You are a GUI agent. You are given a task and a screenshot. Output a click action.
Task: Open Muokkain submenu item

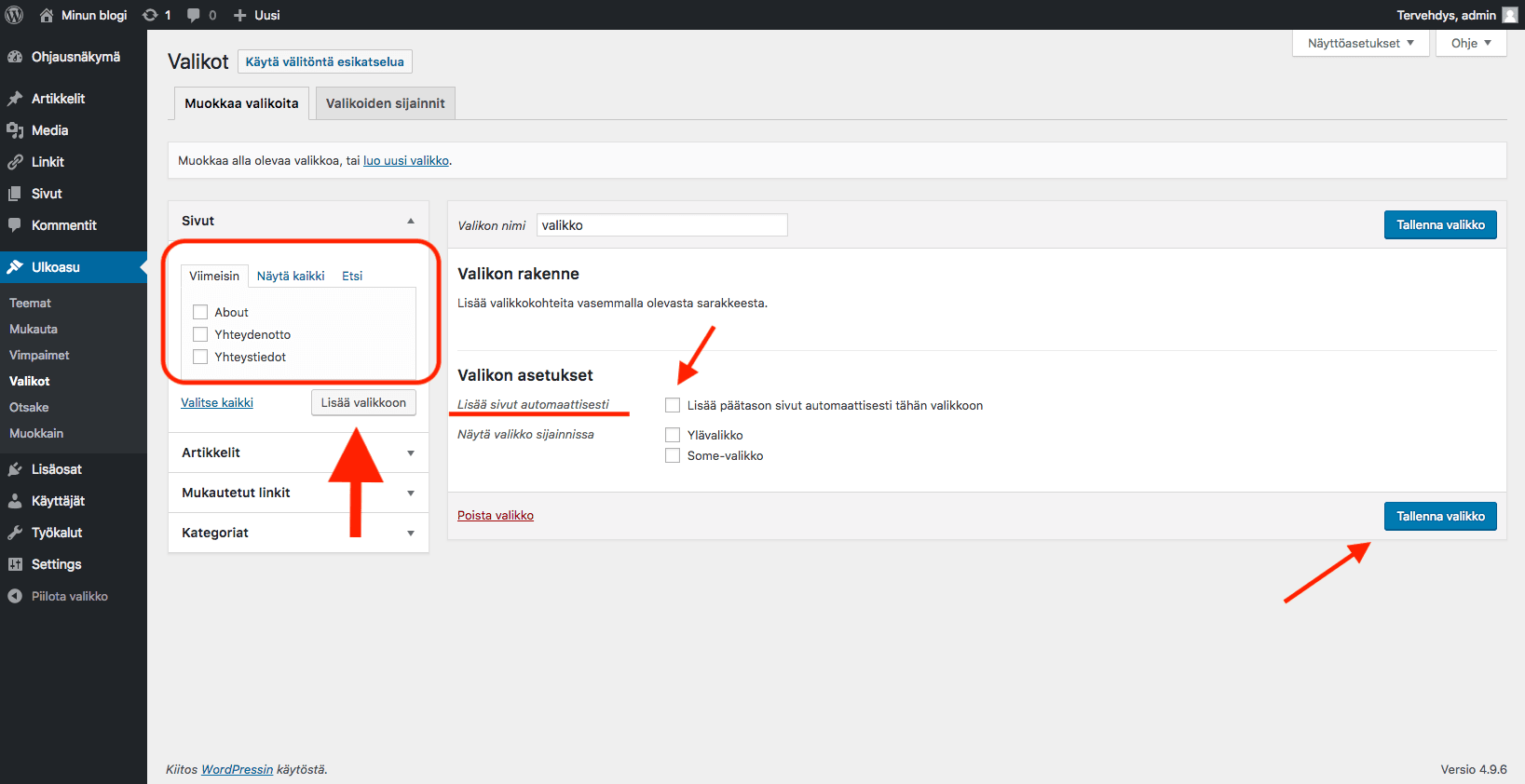coord(36,433)
